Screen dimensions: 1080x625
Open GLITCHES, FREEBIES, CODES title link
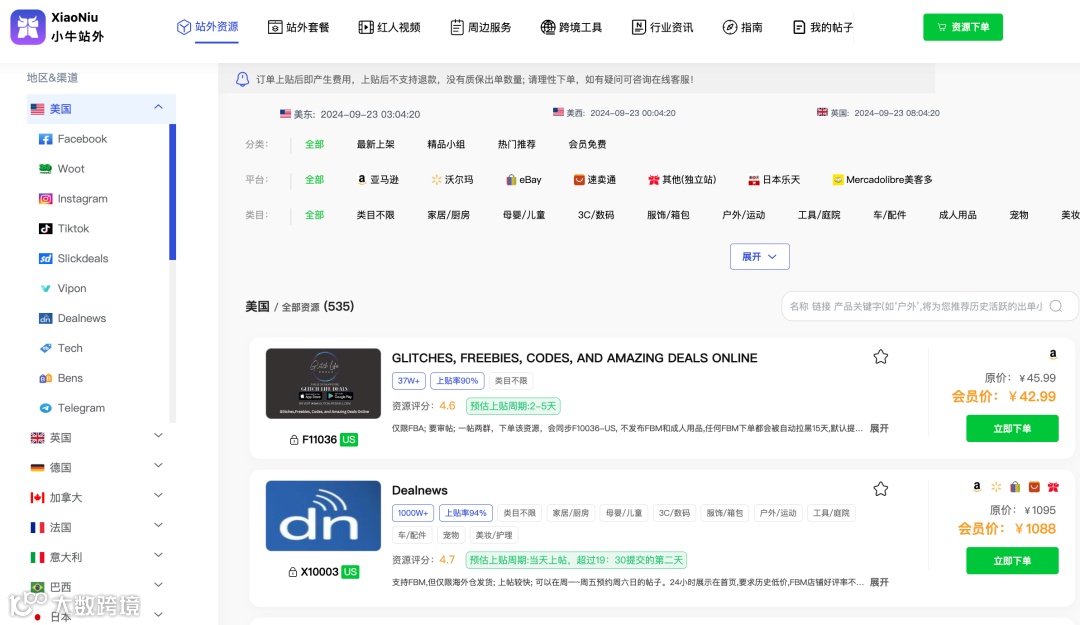574,358
